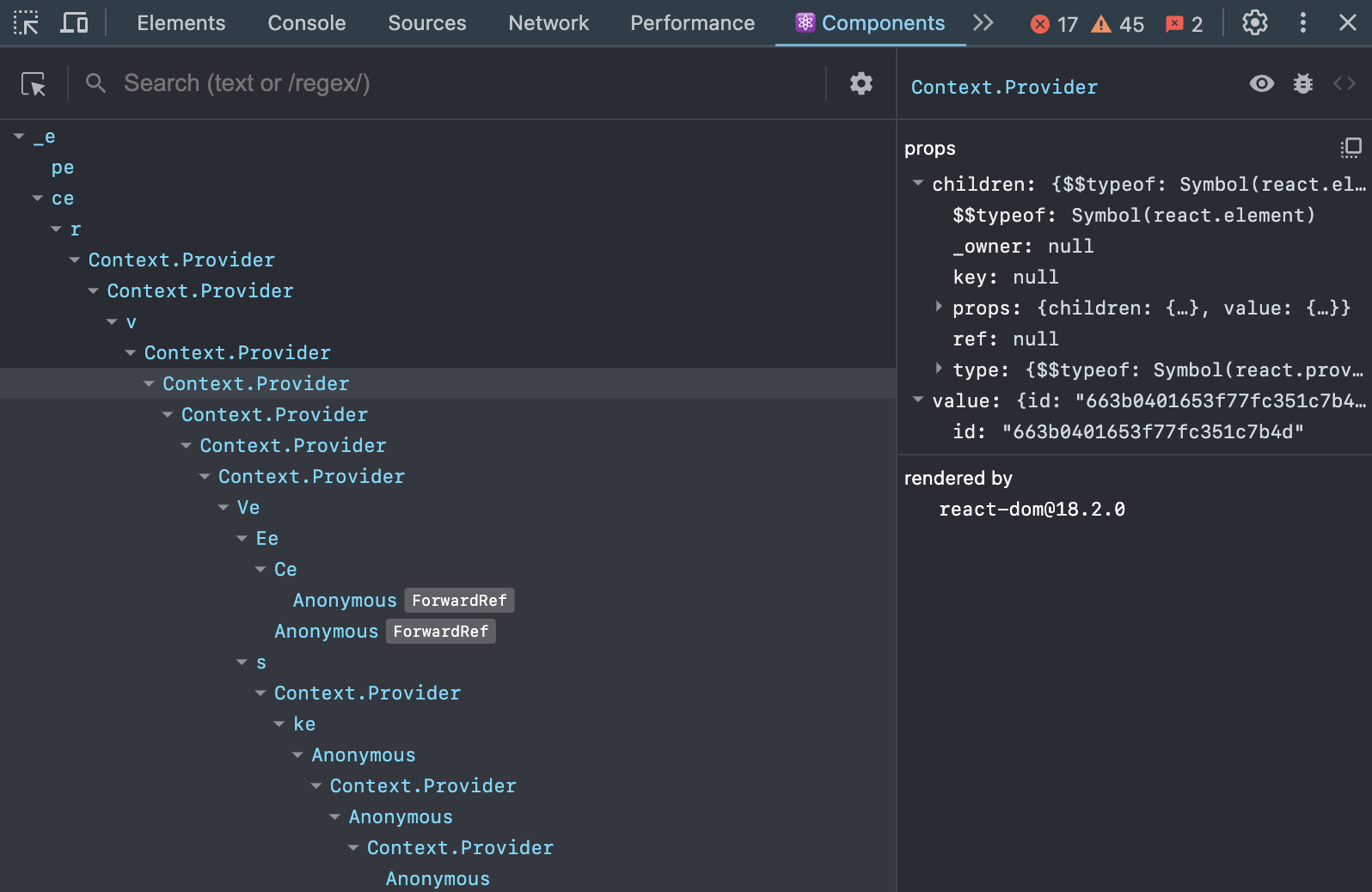This screenshot has width=1372, height=892.
Task: Collapse the Ee component node
Action: coord(242,538)
